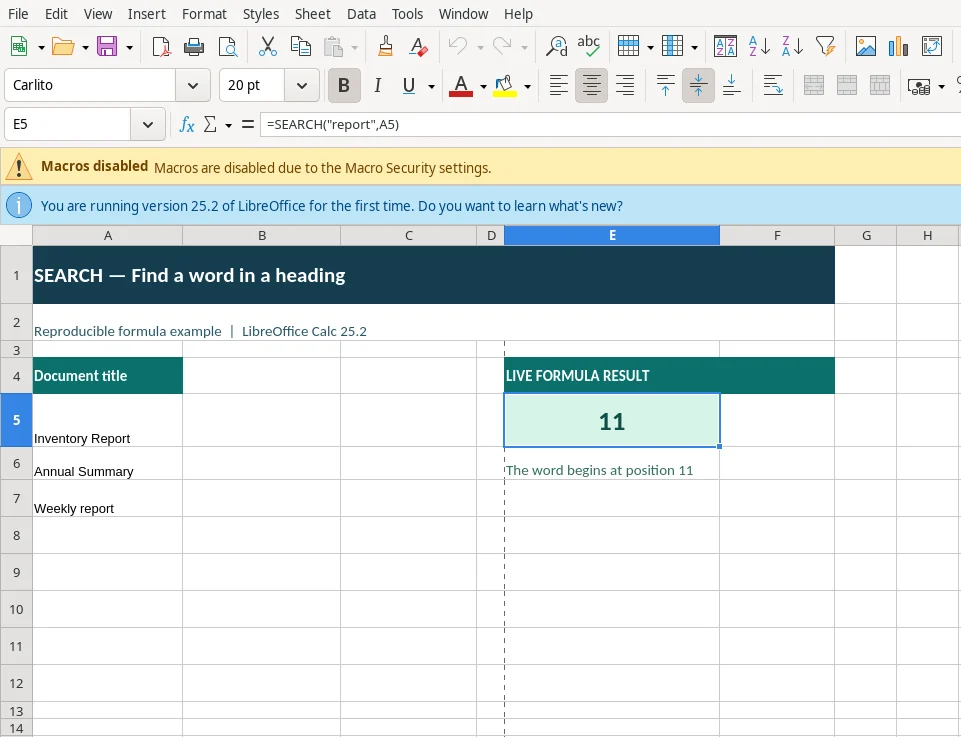This screenshot has height=737, width=961.
Task: Align cell content to bottom
Action: pos(731,86)
